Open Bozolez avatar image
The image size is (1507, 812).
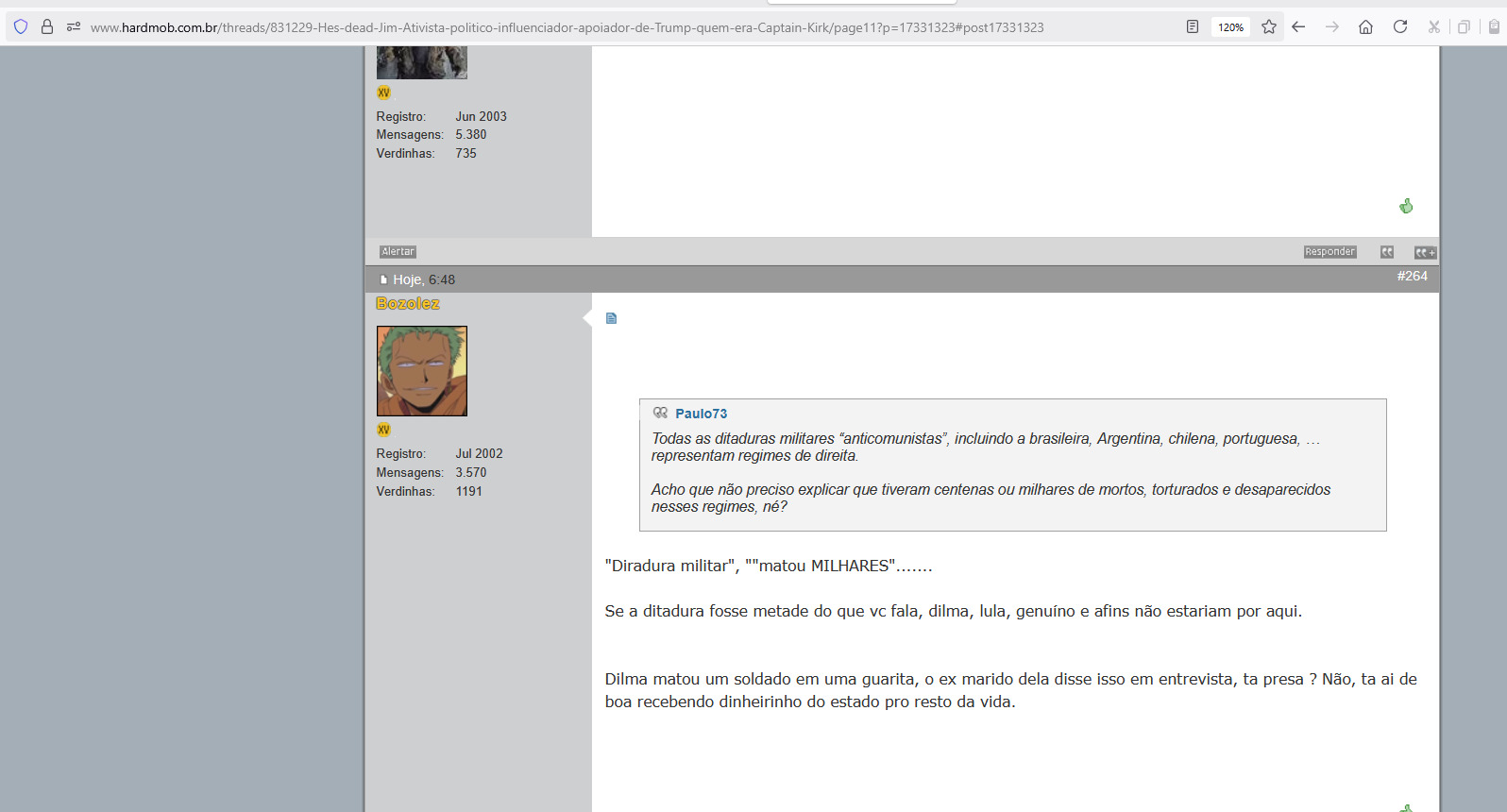pyautogui.click(x=422, y=371)
